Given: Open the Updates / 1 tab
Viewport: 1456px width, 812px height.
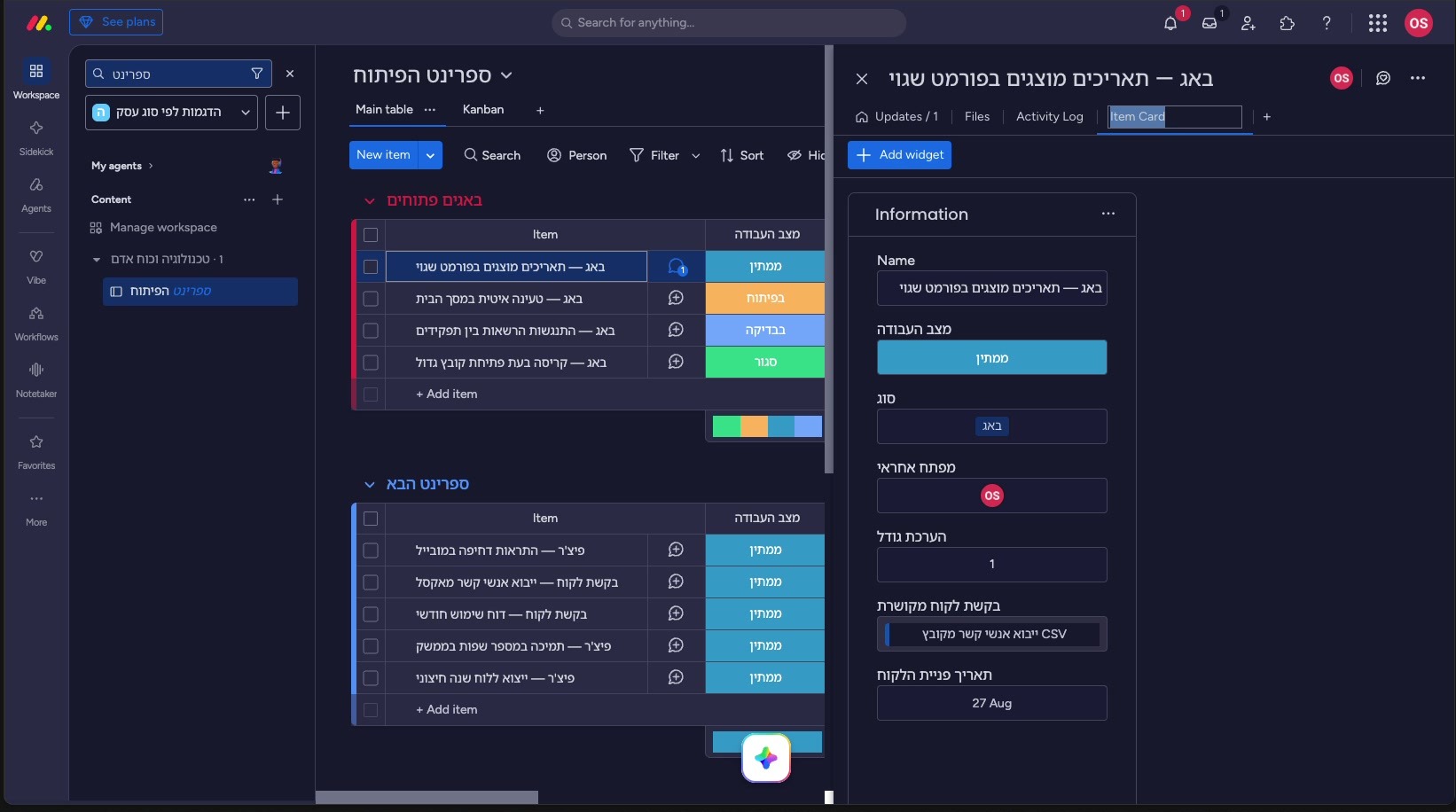Looking at the screenshot, I should [x=897, y=116].
